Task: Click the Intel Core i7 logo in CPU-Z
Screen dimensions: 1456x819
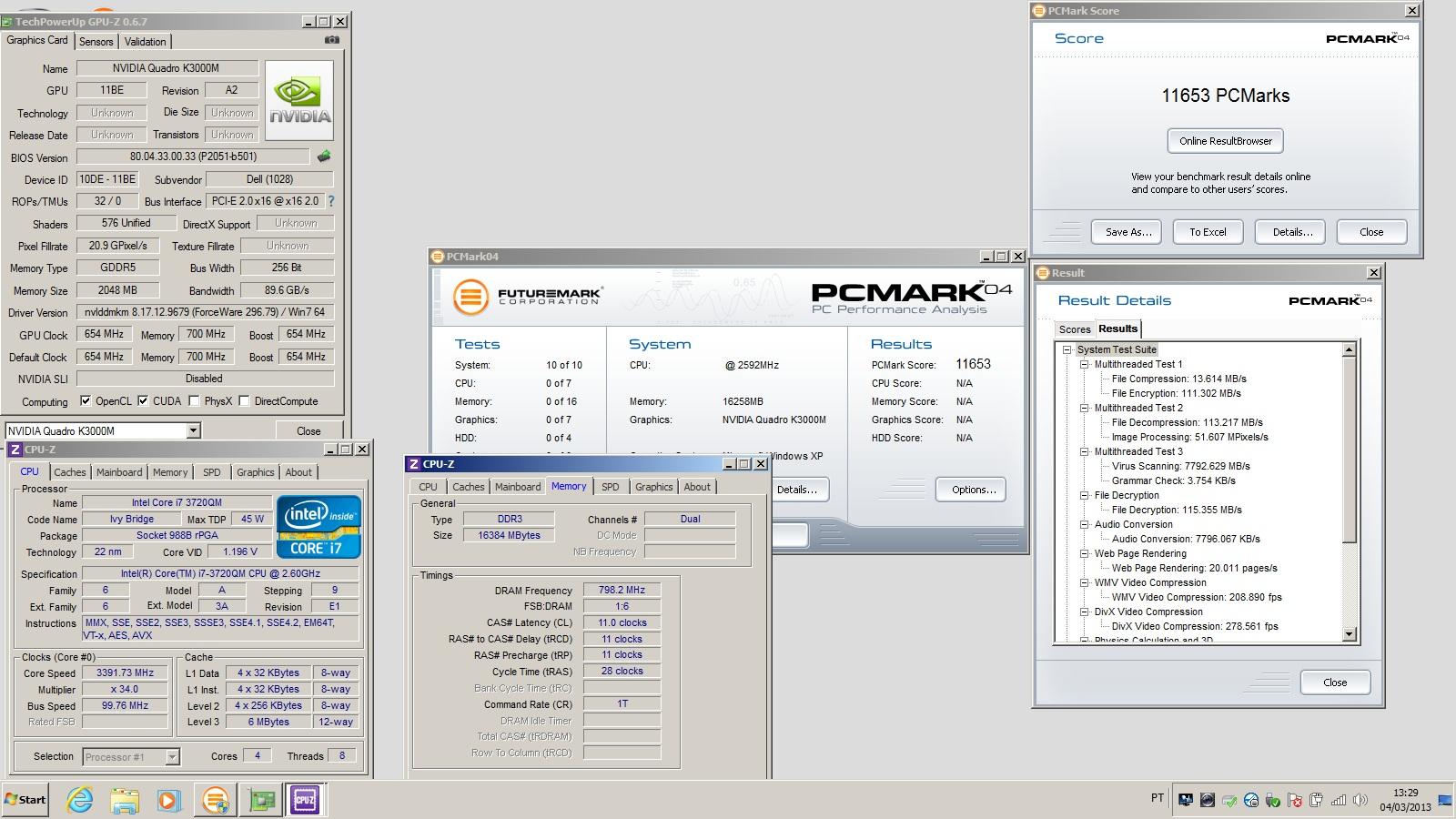Action: coord(318,527)
